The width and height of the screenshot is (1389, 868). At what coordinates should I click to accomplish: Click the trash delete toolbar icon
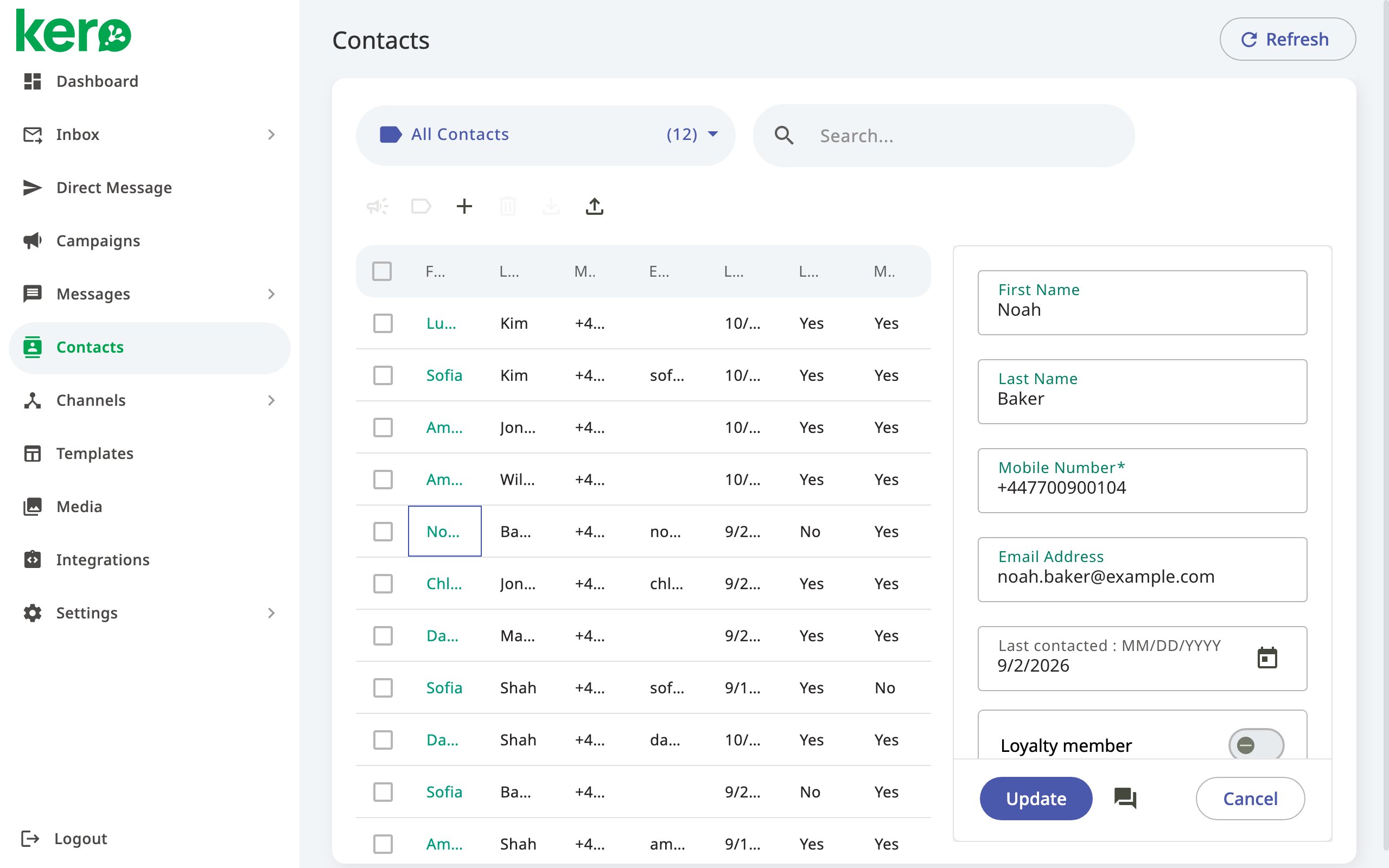508,206
